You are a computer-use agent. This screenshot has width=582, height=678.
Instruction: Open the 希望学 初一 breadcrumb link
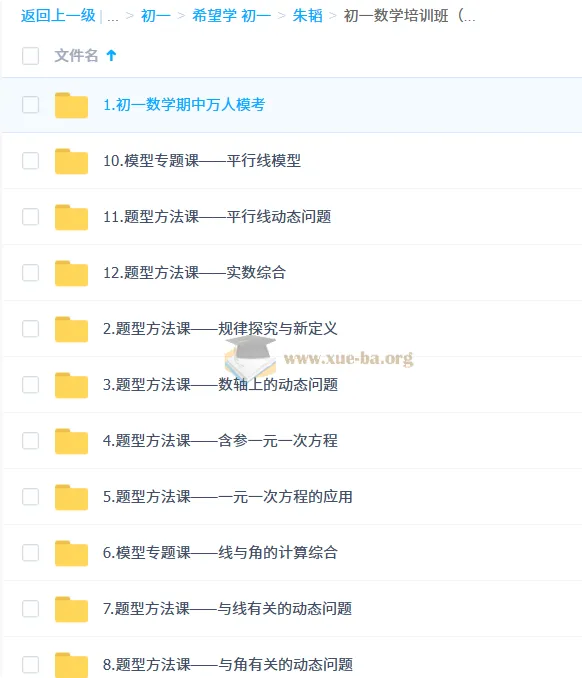coord(231,16)
